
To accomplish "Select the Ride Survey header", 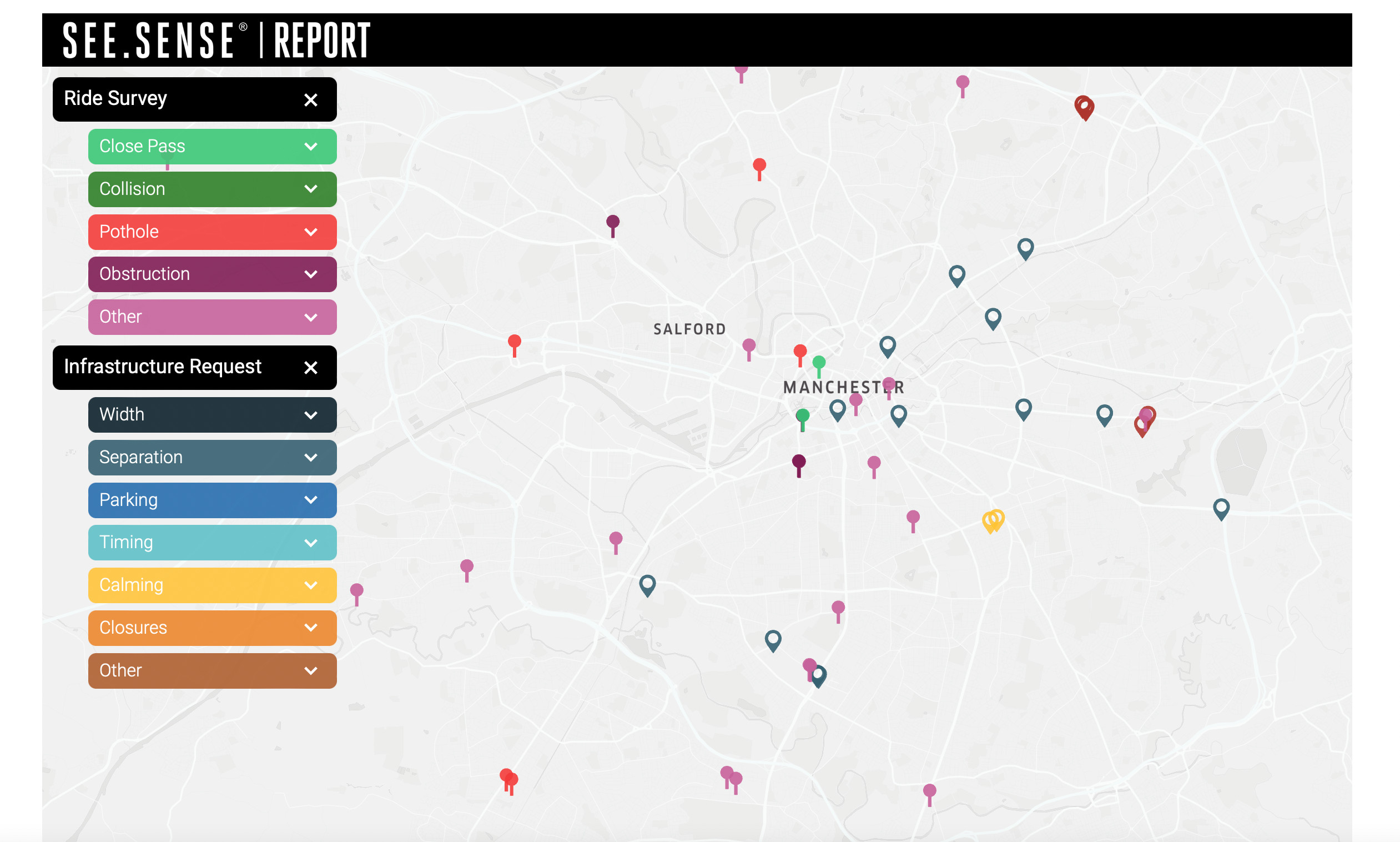I will (x=170, y=99).
